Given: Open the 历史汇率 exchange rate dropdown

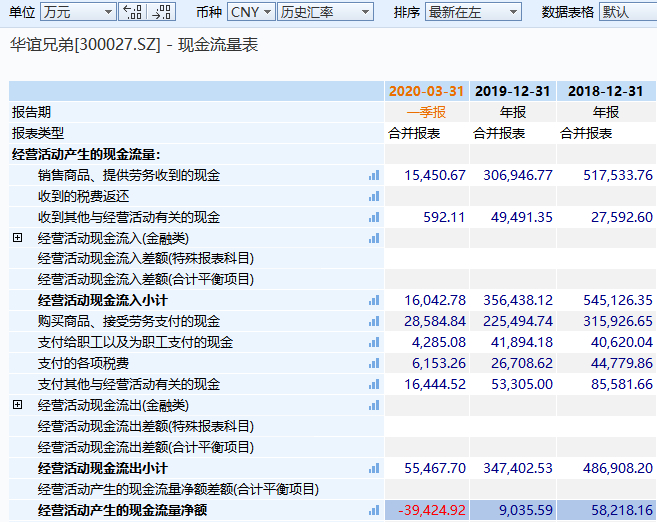Looking at the screenshot, I should tap(325, 12).
